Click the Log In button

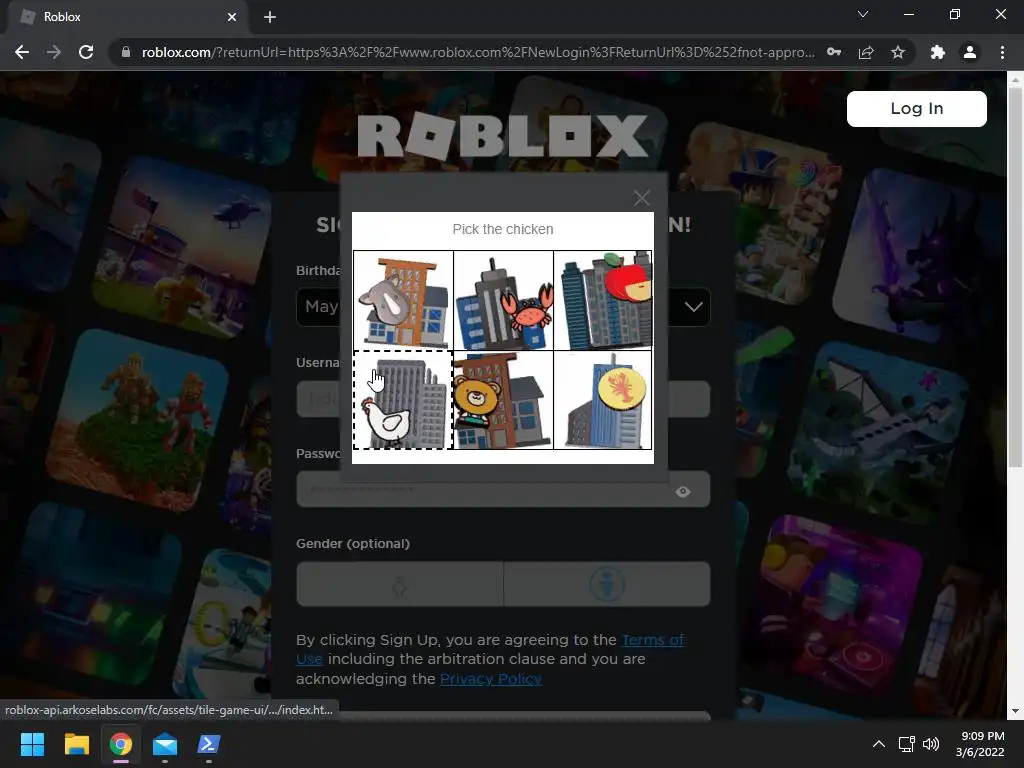pos(916,108)
